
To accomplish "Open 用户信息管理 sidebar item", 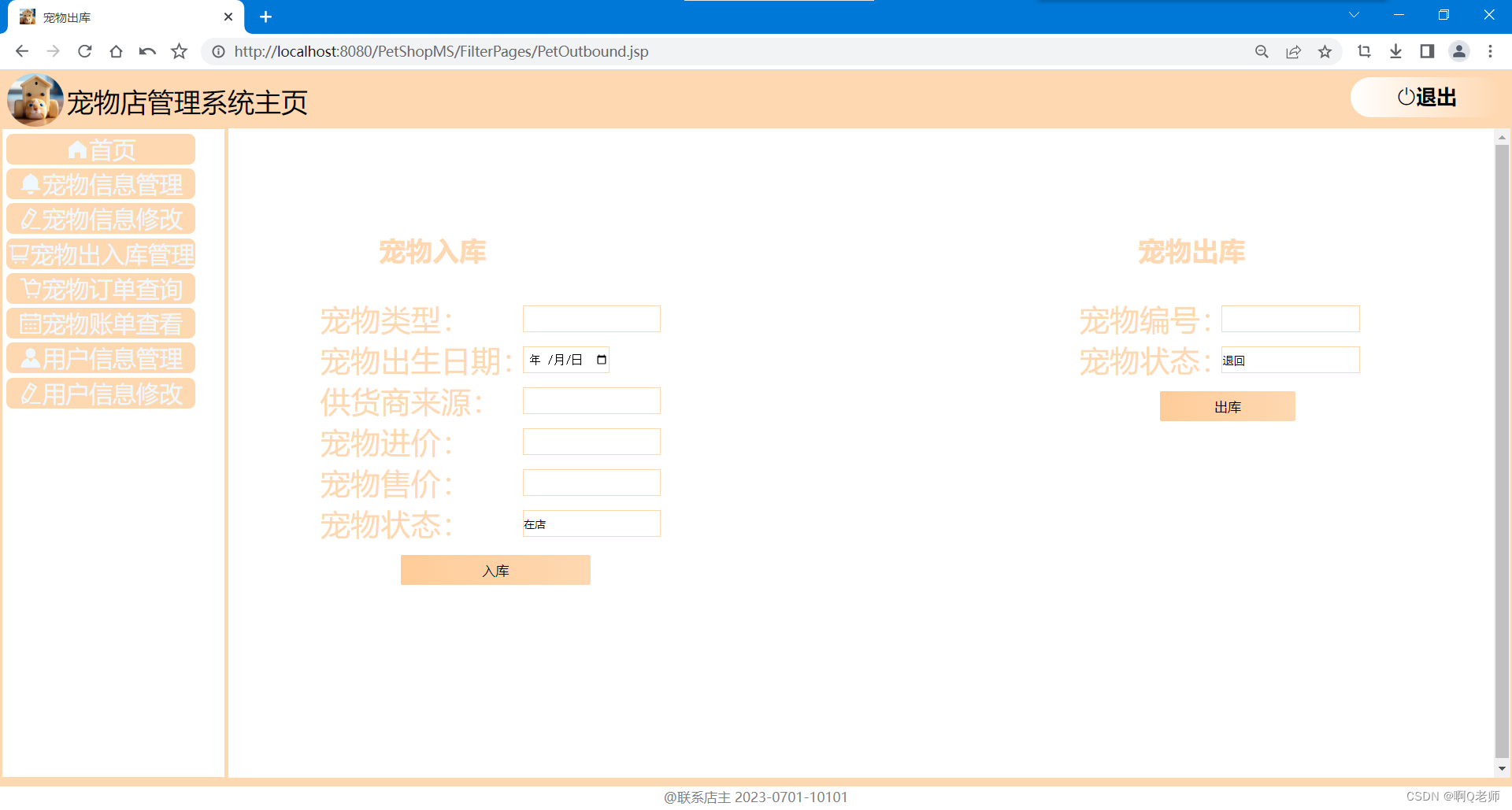I will coord(101,358).
